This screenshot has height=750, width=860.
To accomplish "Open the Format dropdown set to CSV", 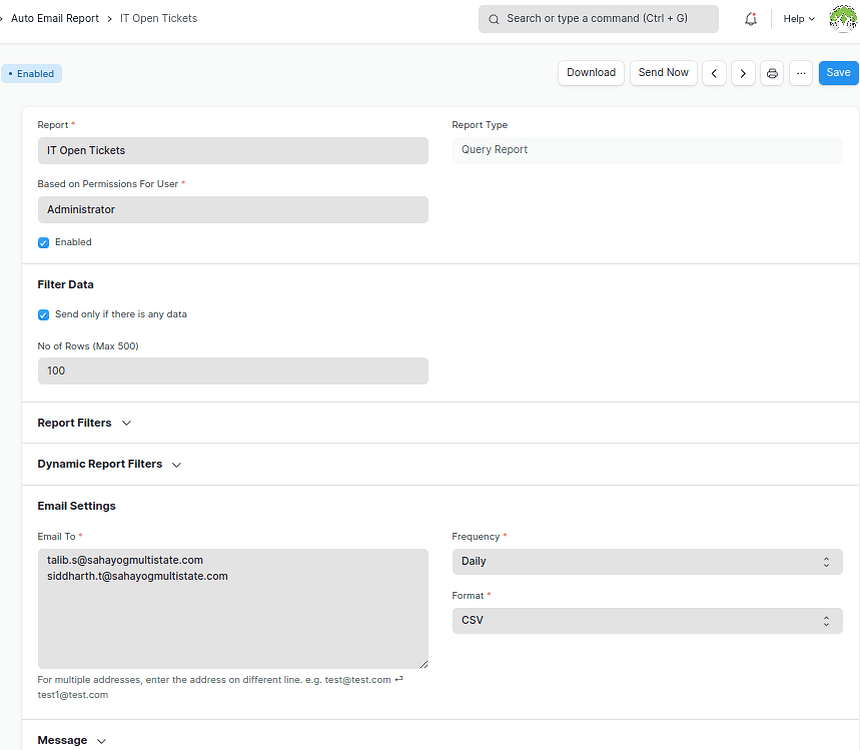I will point(647,620).
